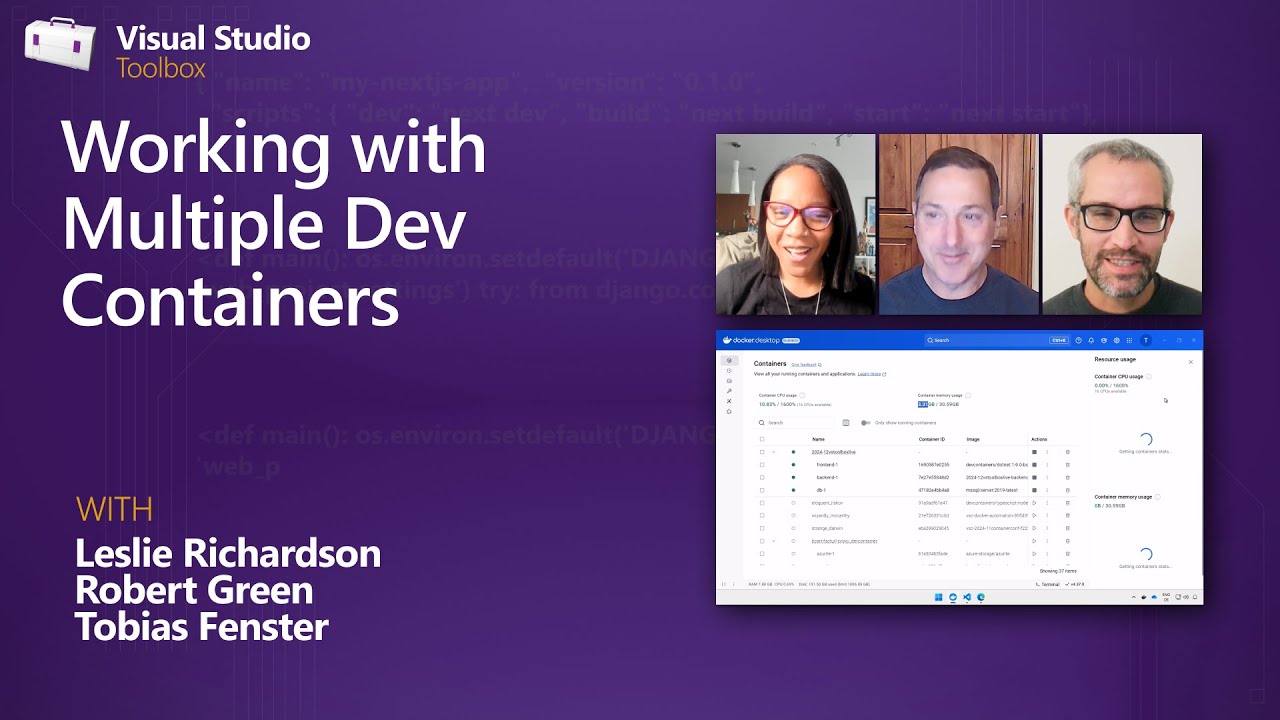This screenshot has width=1280, height=720.
Task: Stop the 2024-12vstoolboxlive container group
Action: point(1034,452)
